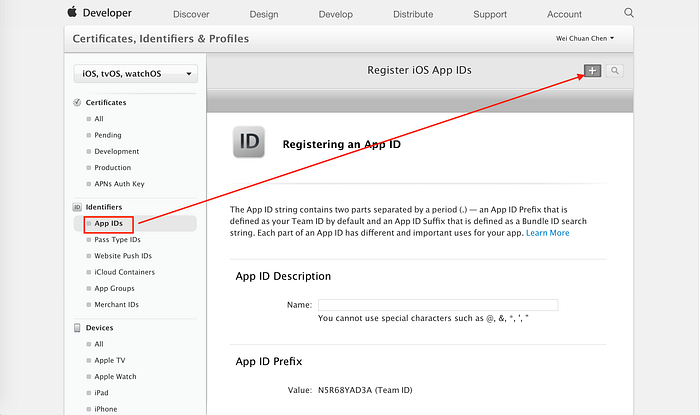The height and width of the screenshot is (415, 700).
Task: Click the Team ID value N5R68YAD3A
Action: pos(345,390)
